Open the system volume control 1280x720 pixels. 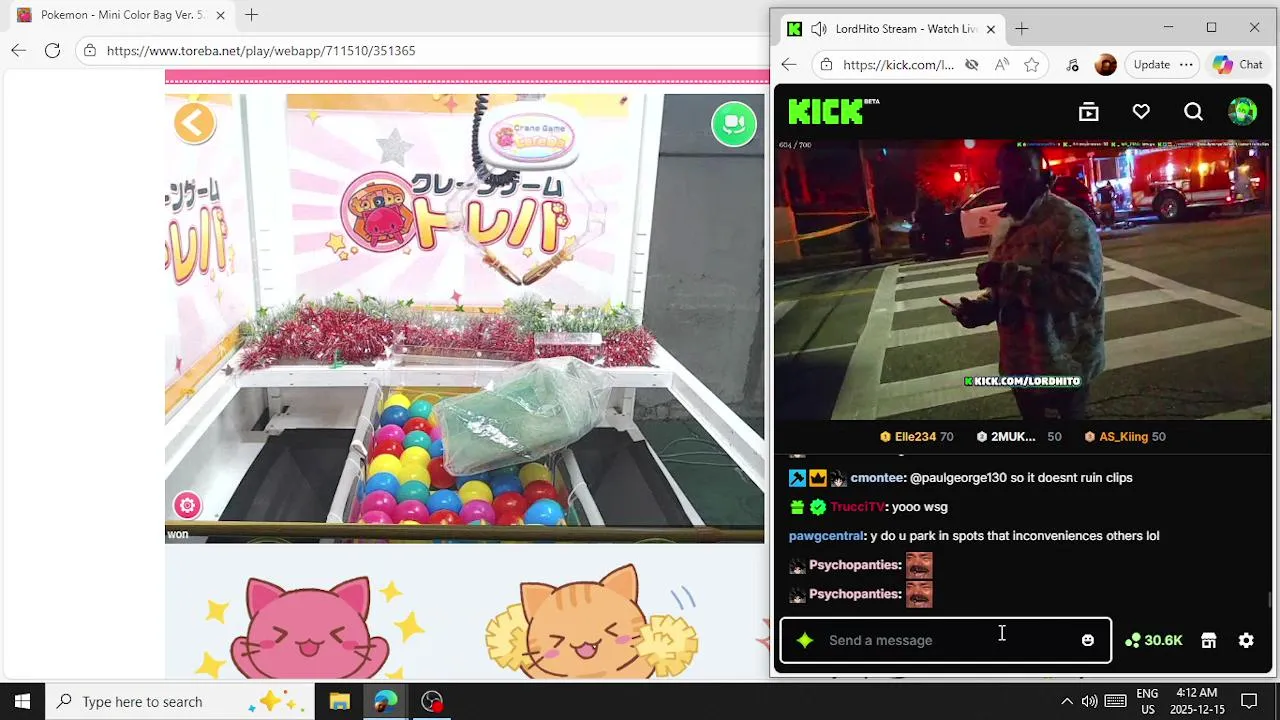1089,701
